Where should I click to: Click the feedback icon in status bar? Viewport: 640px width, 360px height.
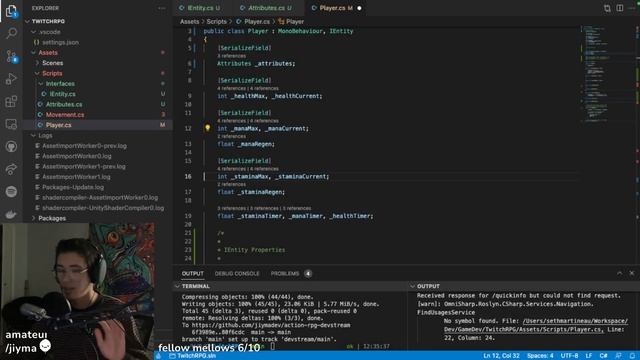pos(619,356)
